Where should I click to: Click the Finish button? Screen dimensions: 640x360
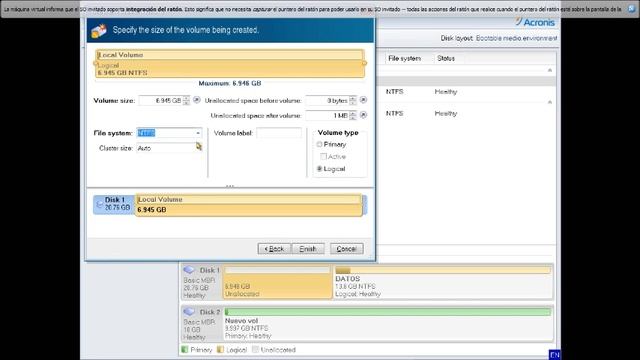[x=308, y=249]
